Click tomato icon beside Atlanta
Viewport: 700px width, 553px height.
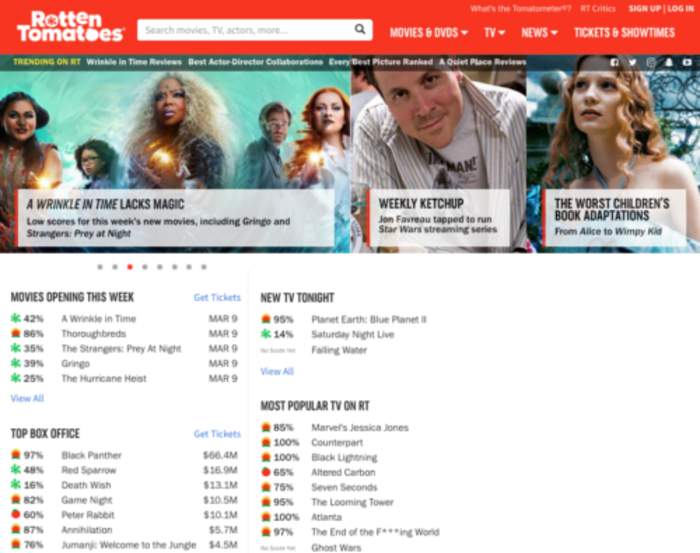[266, 517]
